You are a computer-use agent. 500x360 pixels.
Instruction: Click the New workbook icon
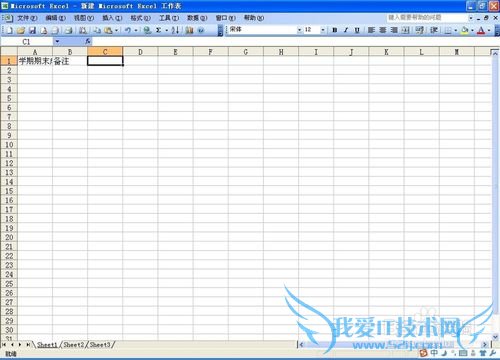click(x=10, y=30)
